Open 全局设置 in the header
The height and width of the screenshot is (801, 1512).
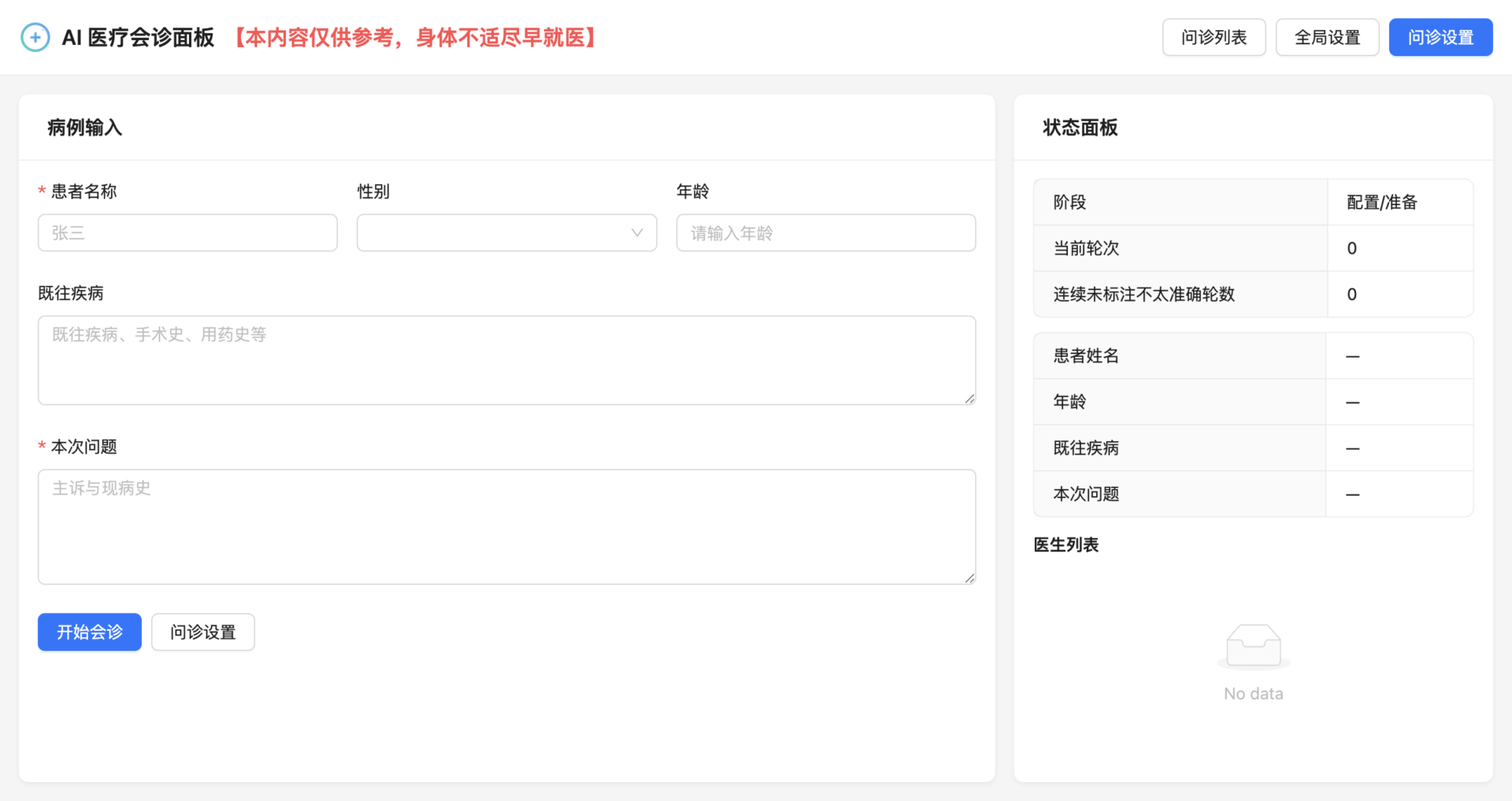coord(1327,37)
